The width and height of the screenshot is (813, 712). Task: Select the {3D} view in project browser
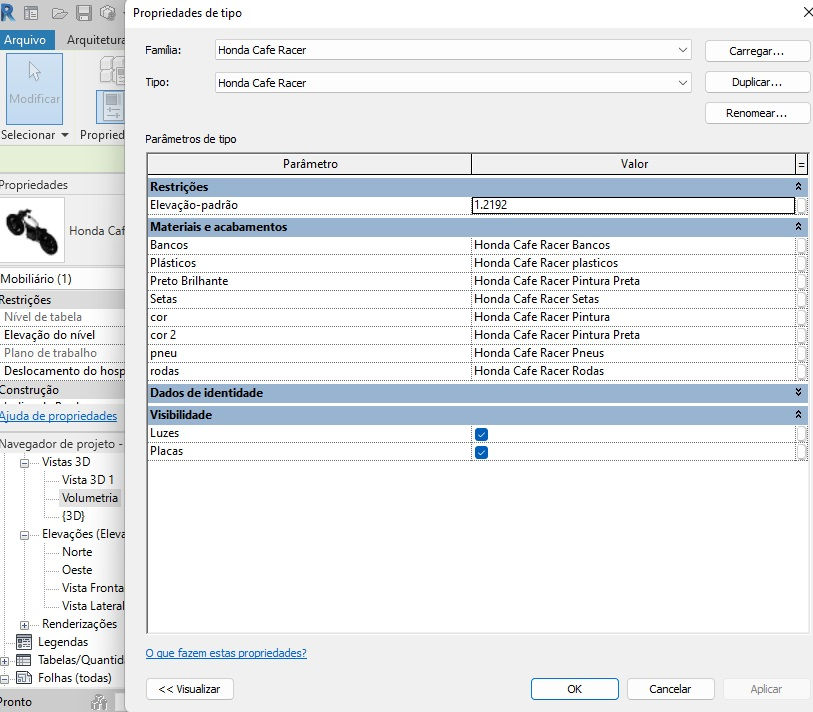click(73, 515)
